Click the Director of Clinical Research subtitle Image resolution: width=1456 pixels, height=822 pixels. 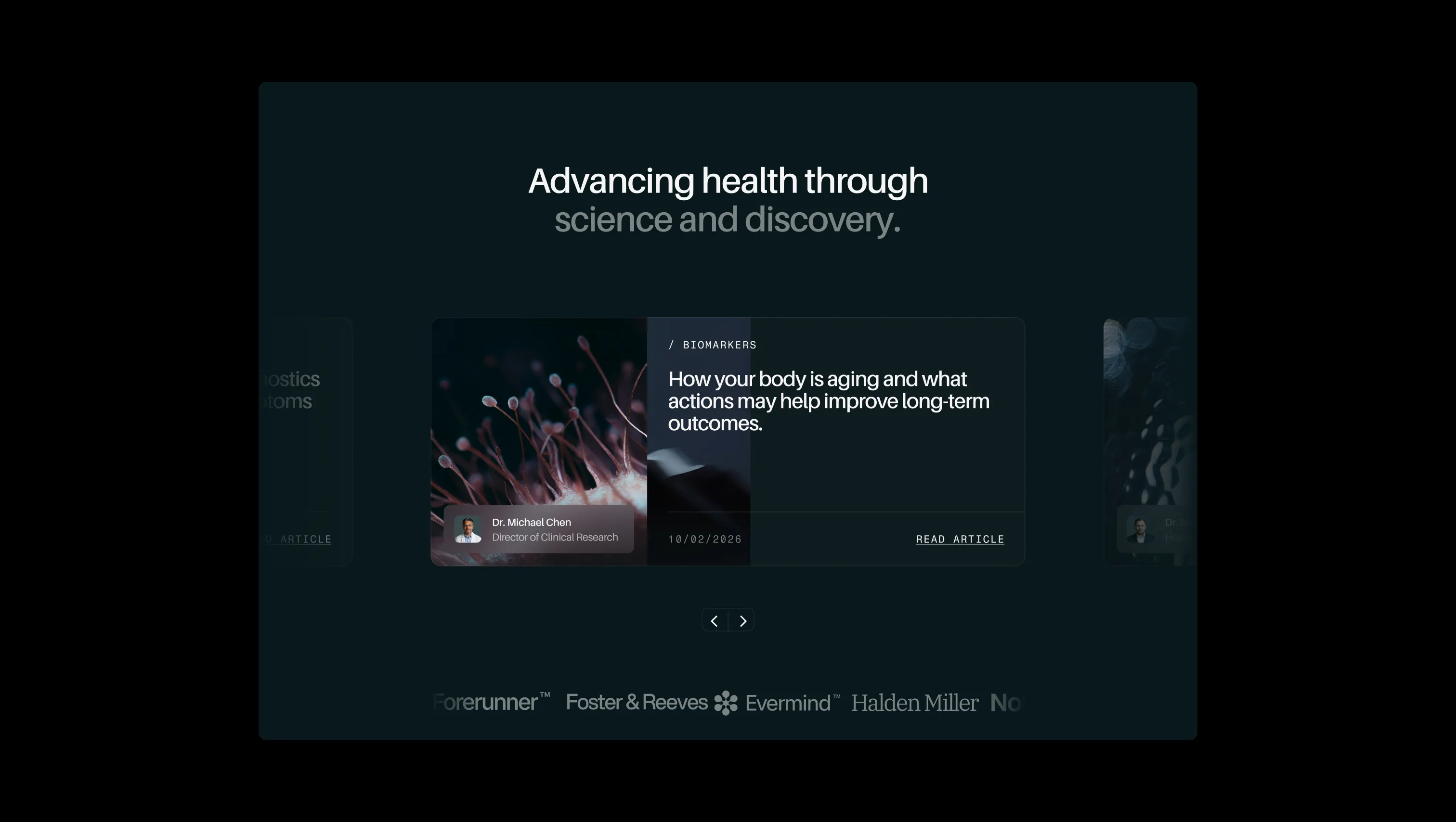coord(555,537)
